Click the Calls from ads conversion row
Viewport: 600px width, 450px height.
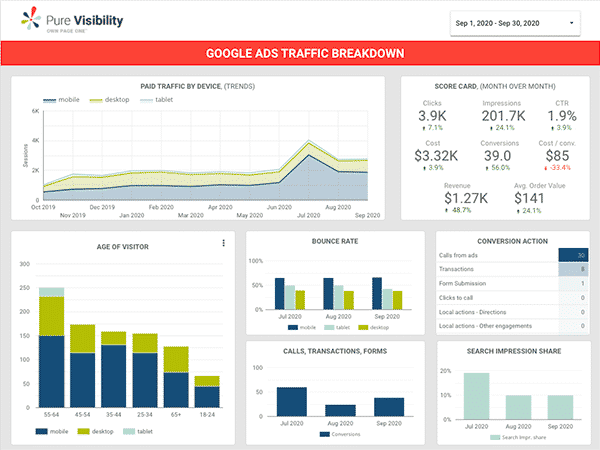(x=512, y=255)
